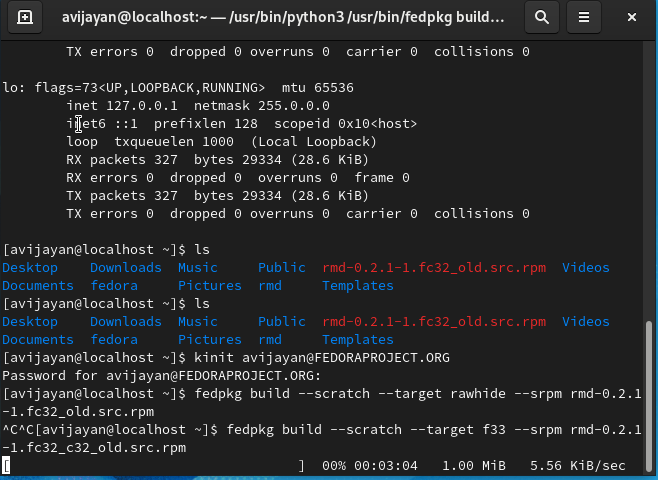The width and height of the screenshot is (658, 480).
Task: Click the Downloads folder name in second listing
Action: tap(125, 321)
